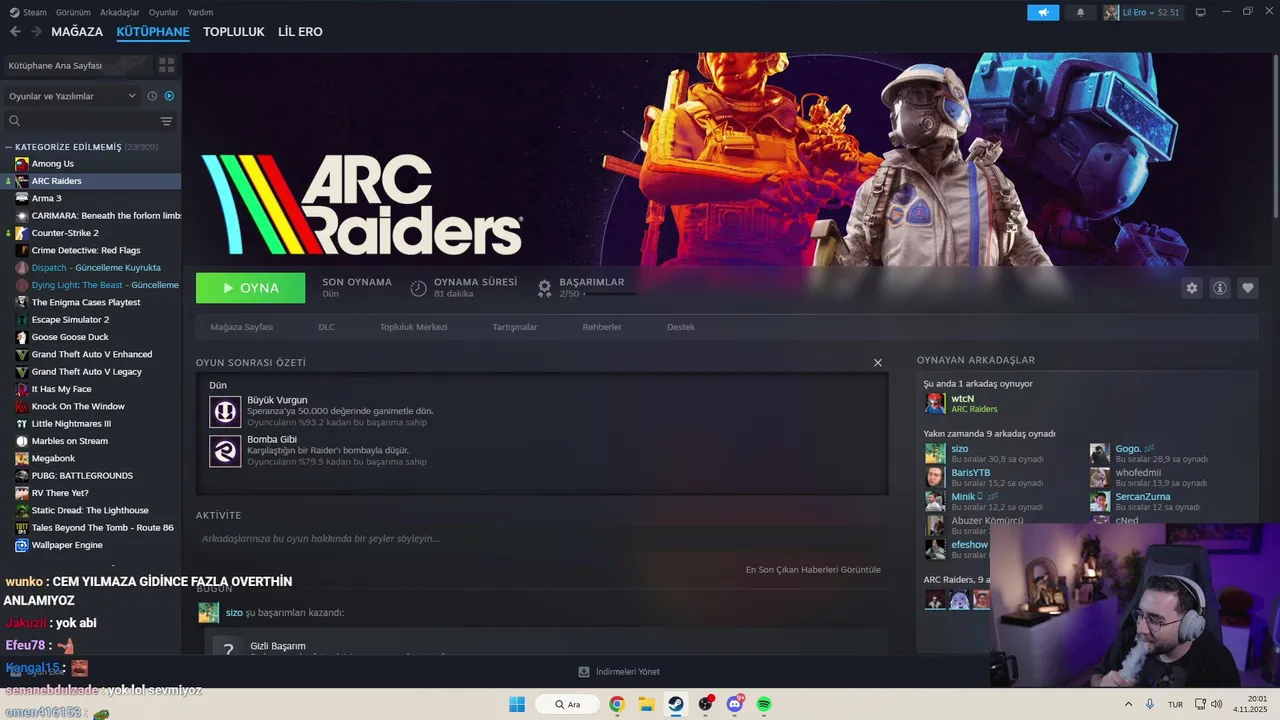Screen dimensions: 1280x720
Task: Collapse the KATEGORİZE EDİLMEMİŞ category
Action: coord(10,147)
